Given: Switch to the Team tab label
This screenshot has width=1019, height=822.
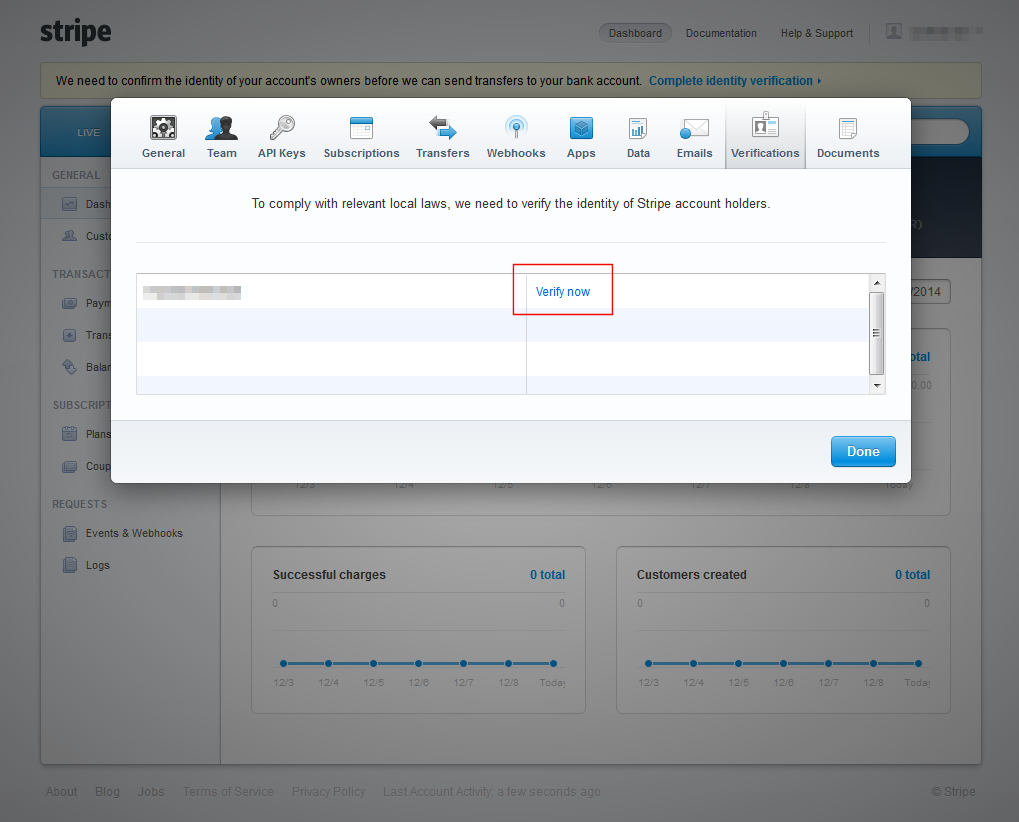Looking at the screenshot, I should coord(222,153).
